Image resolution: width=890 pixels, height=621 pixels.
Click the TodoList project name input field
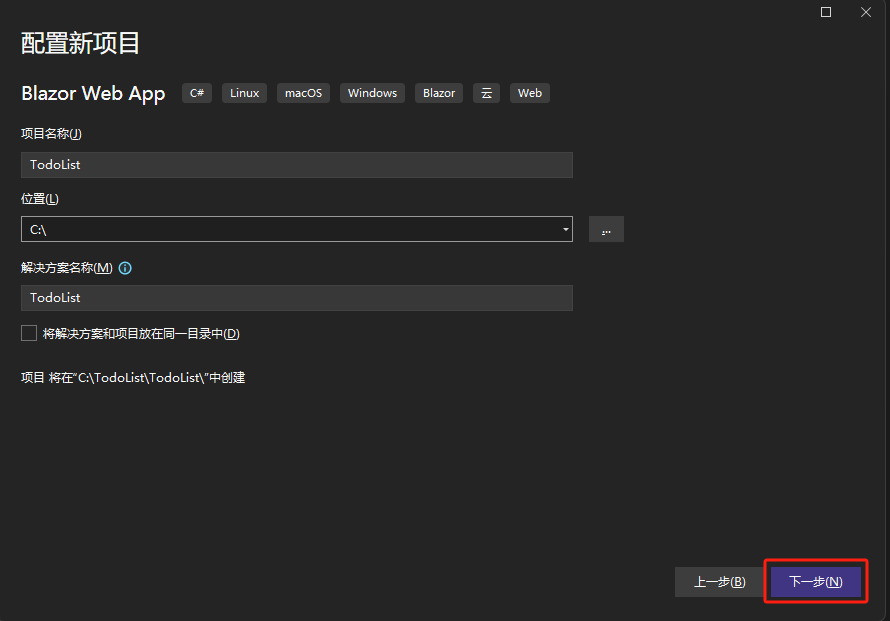(x=296, y=164)
